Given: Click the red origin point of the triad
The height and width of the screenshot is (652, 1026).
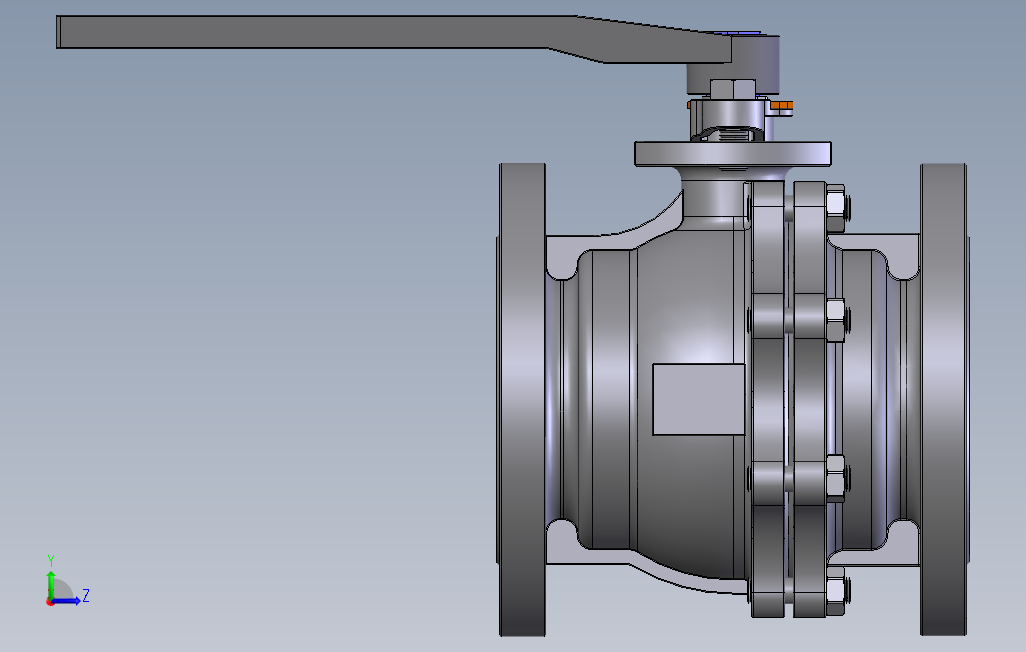Looking at the screenshot, I should (50, 602).
